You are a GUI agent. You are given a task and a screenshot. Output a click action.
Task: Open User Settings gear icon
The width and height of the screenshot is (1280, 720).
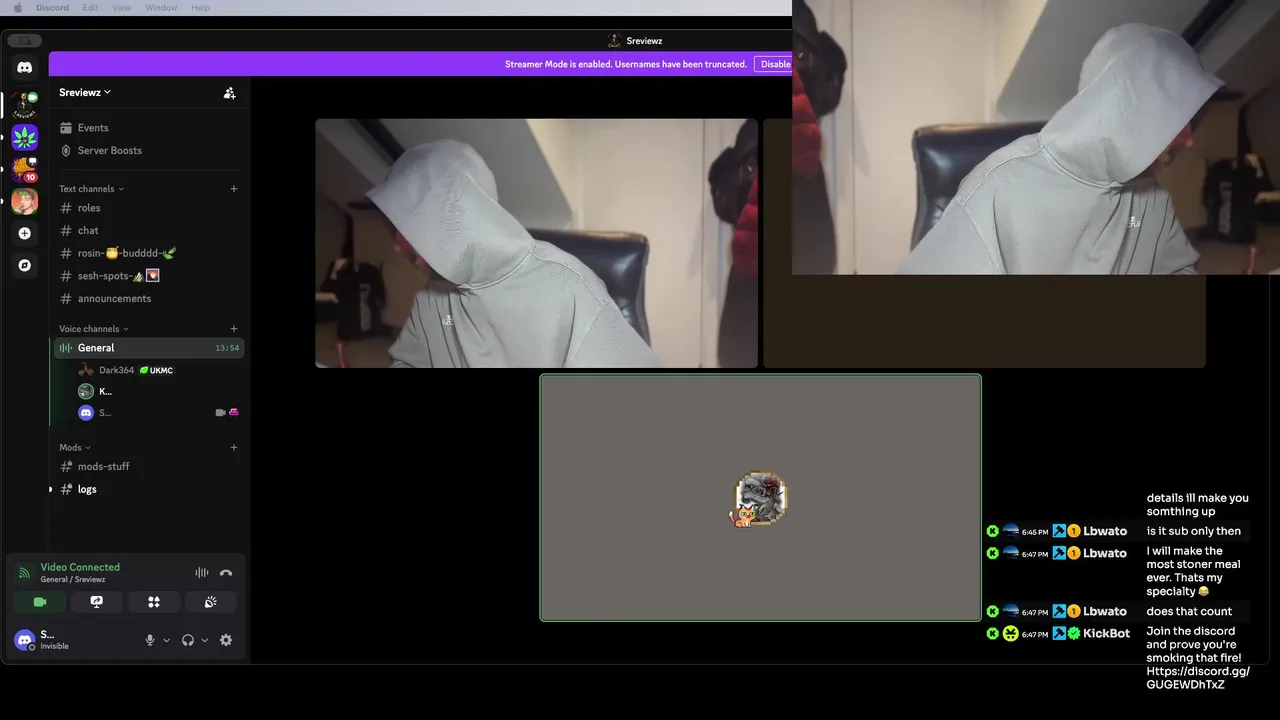tap(226, 640)
